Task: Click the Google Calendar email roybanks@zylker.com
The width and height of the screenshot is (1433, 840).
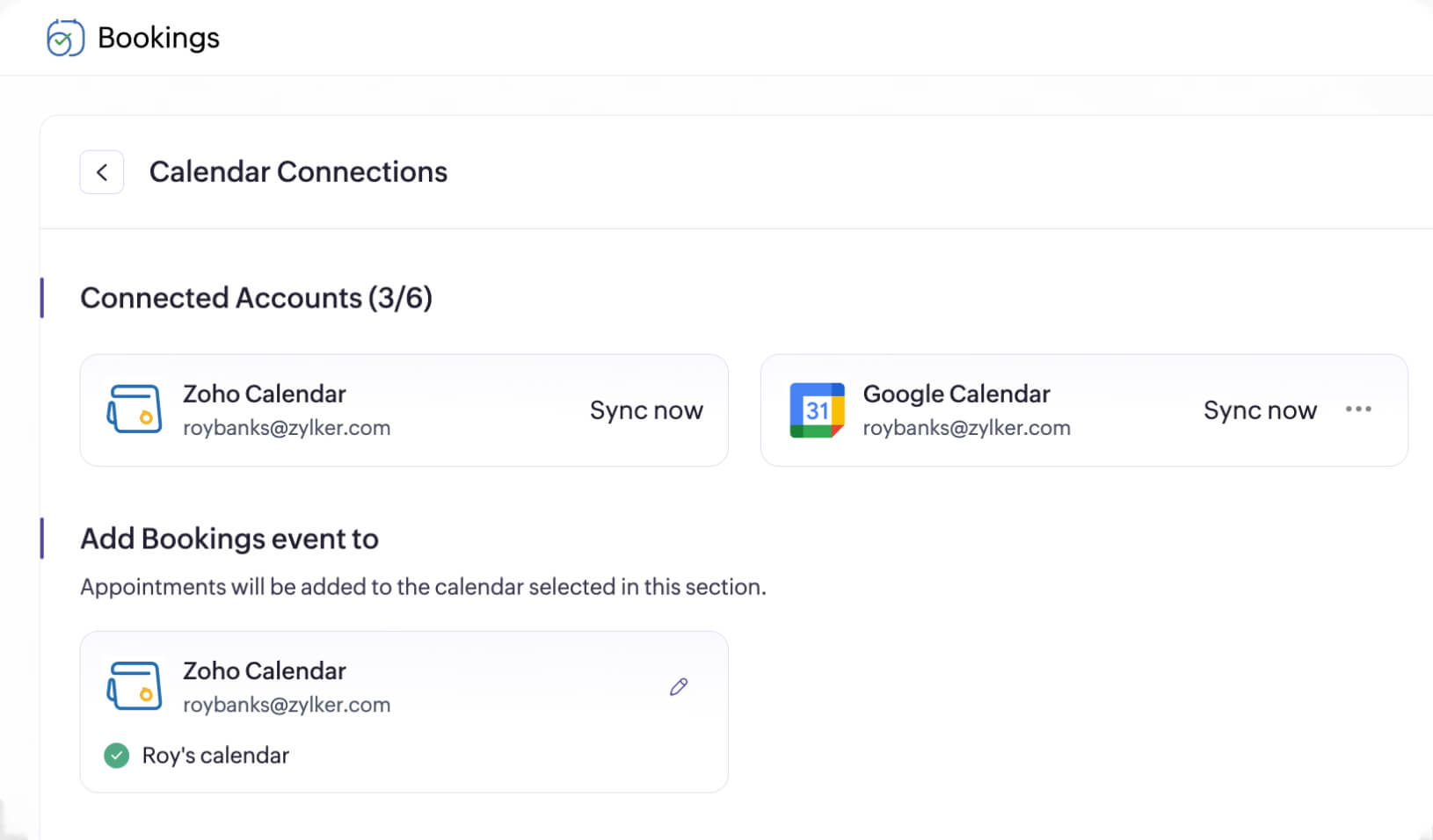Action: tap(966, 428)
